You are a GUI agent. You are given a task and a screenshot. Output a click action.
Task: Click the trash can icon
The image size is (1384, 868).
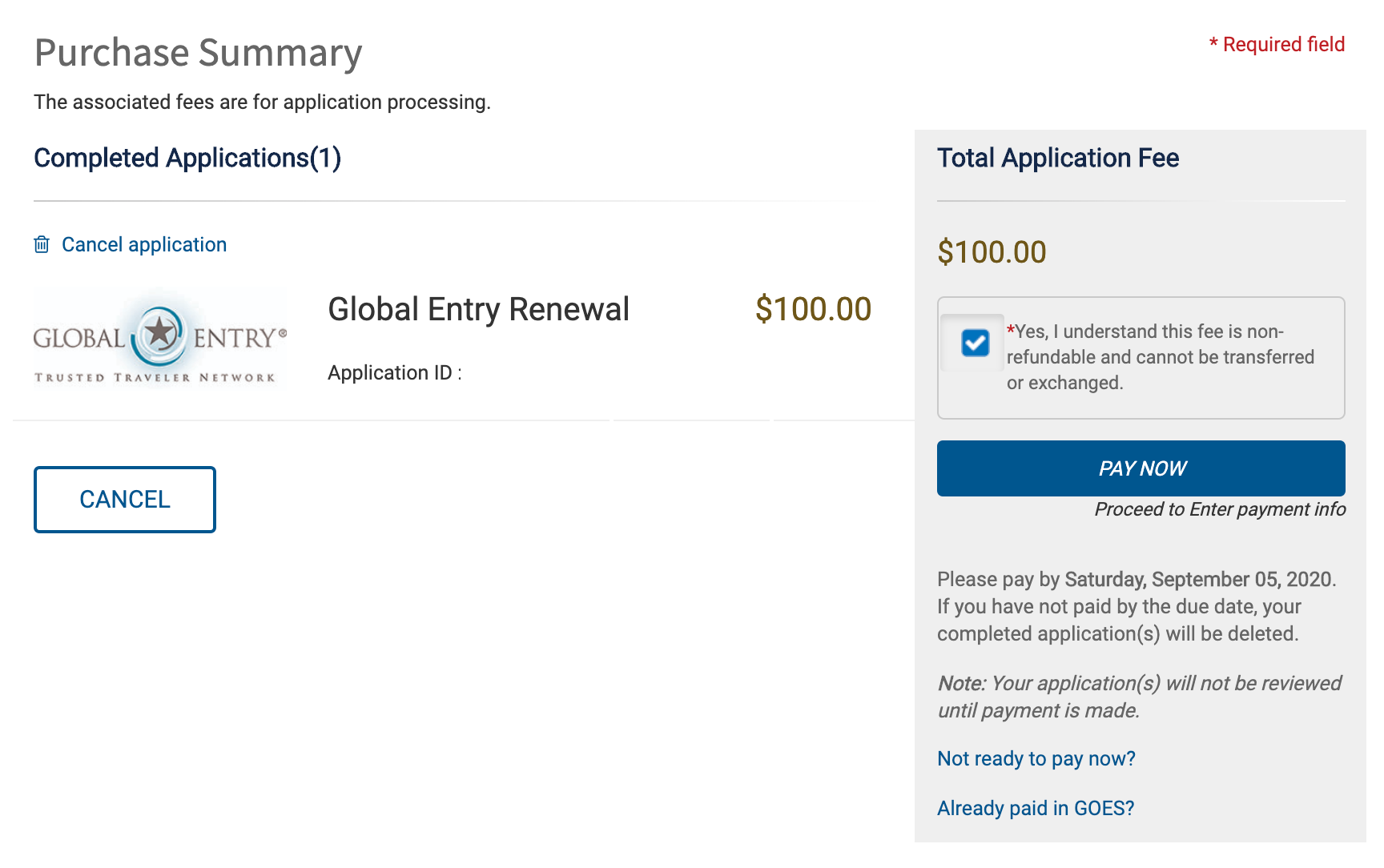point(42,244)
